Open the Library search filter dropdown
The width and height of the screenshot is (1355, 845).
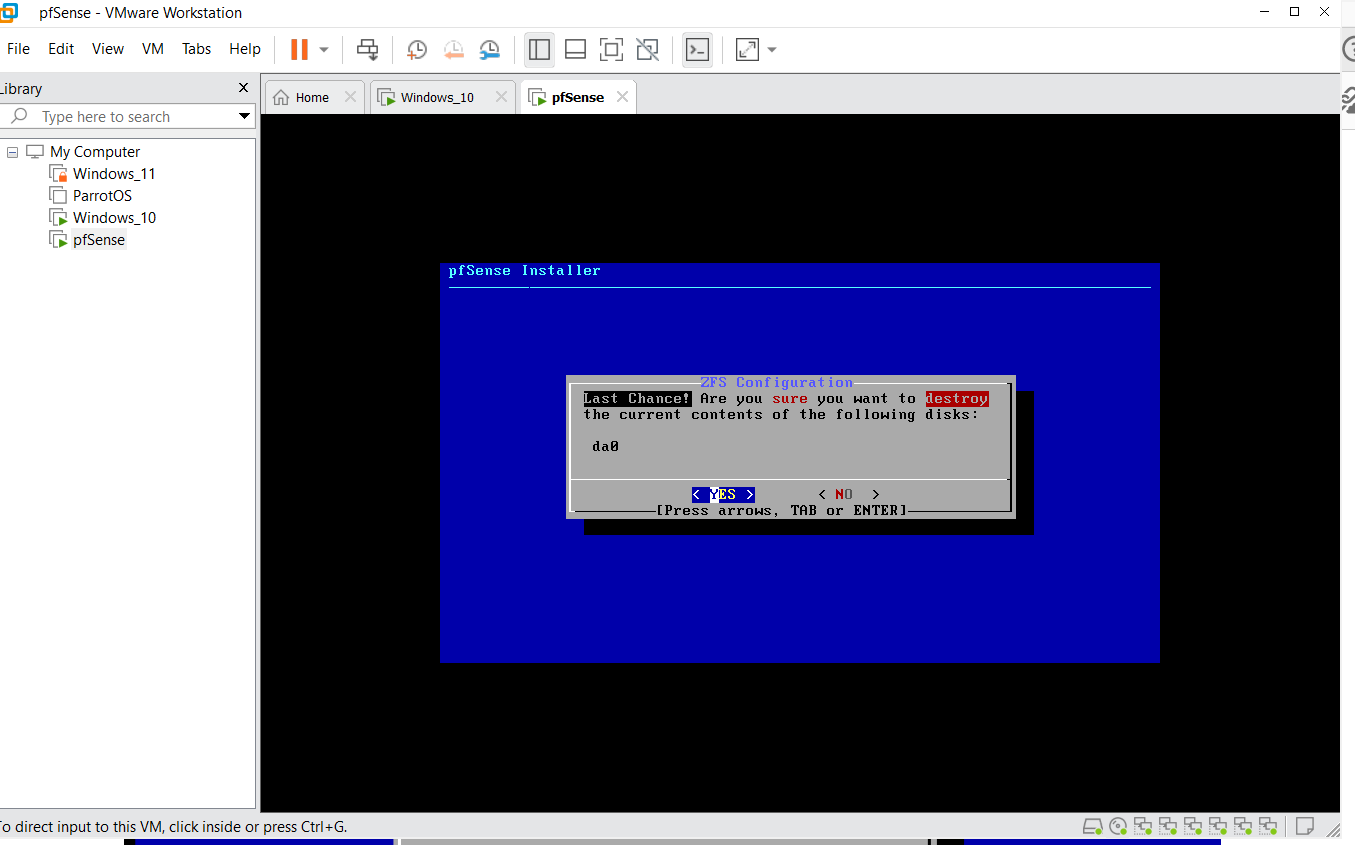(x=245, y=117)
